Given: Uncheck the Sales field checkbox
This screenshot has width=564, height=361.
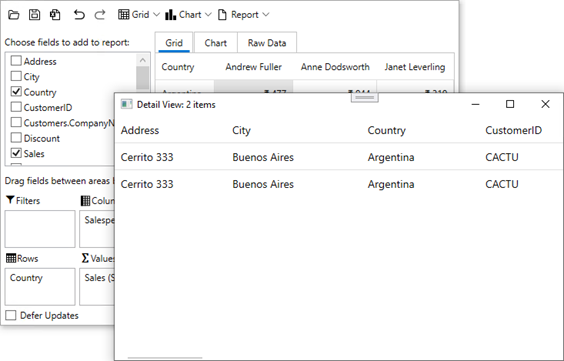Looking at the screenshot, I should coord(16,153).
